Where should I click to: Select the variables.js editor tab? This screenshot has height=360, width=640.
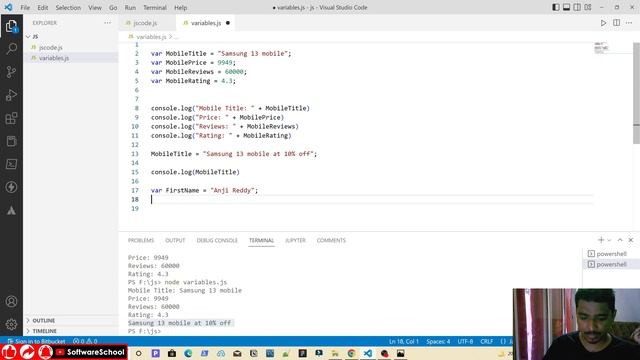206,23
